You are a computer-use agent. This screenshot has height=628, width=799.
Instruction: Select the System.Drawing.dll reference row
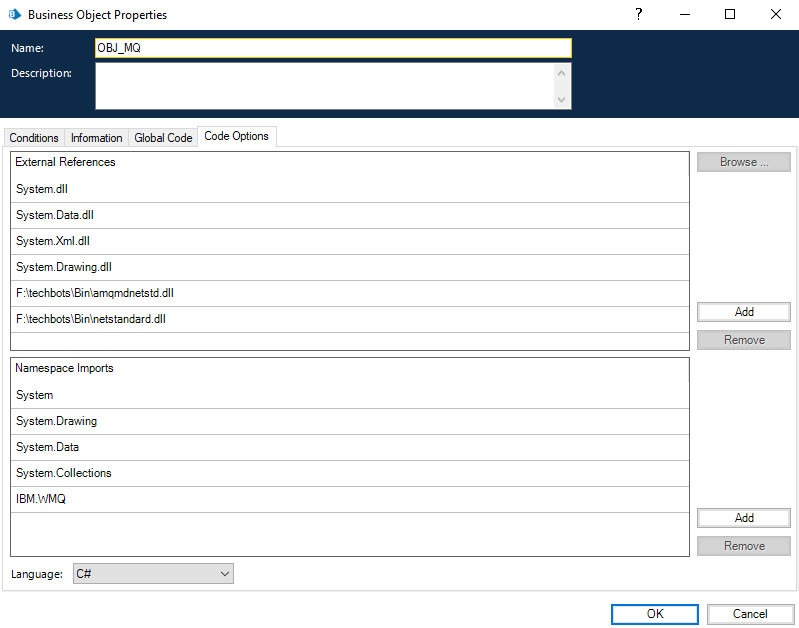tap(350, 267)
